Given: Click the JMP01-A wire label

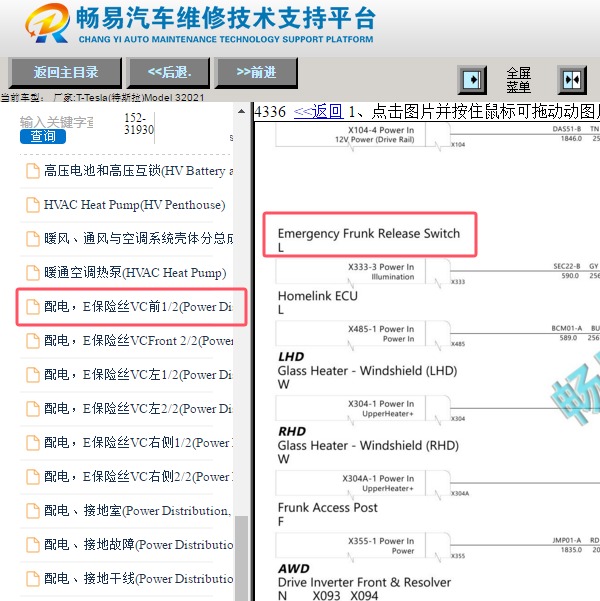Looking at the screenshot, I should click(567, 540).
